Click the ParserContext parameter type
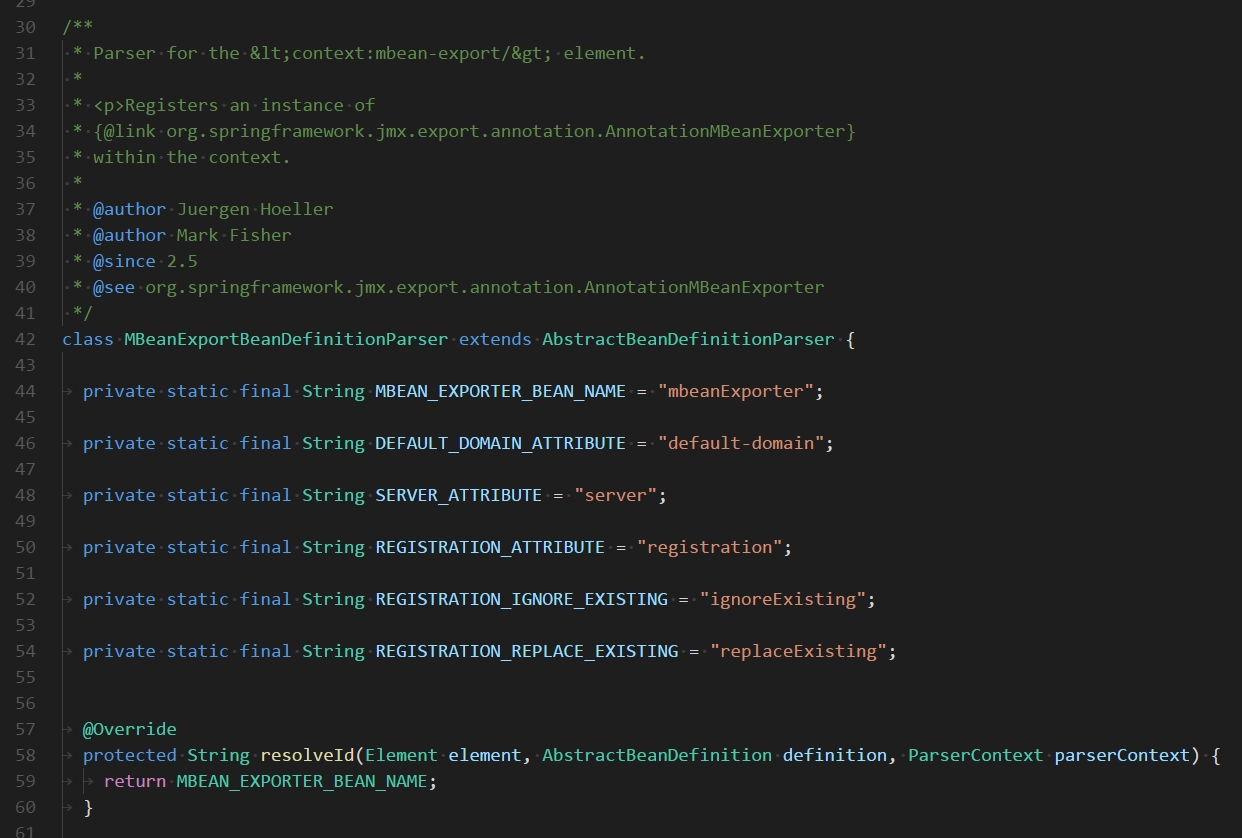The height and width of the screenshot is (838, 1242). point(976,755)
